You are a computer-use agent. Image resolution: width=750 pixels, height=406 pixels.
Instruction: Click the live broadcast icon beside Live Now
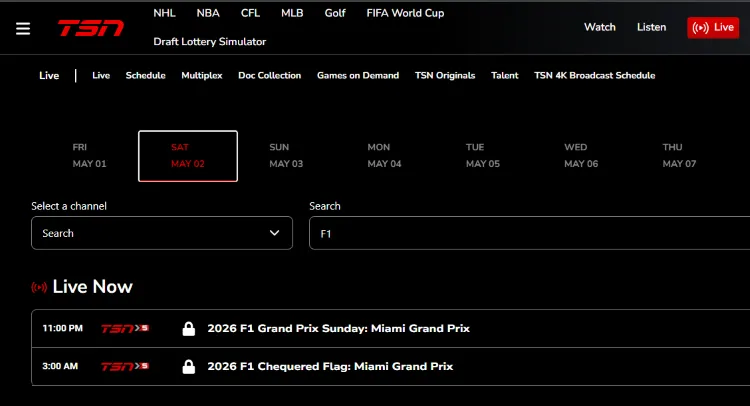click(x=40, y=287)
